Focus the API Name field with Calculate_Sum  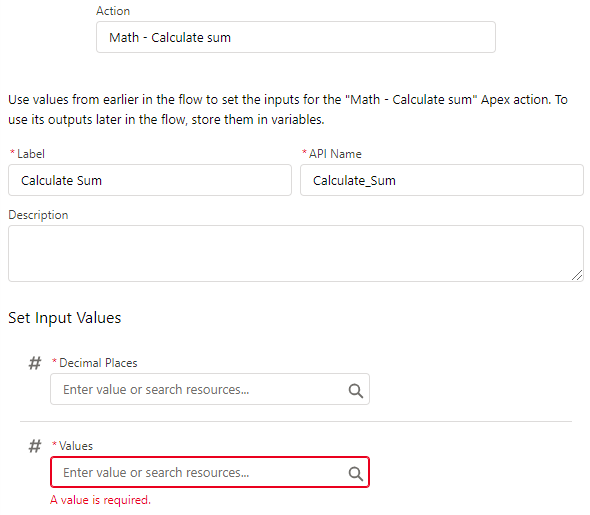tap(442, 180)
